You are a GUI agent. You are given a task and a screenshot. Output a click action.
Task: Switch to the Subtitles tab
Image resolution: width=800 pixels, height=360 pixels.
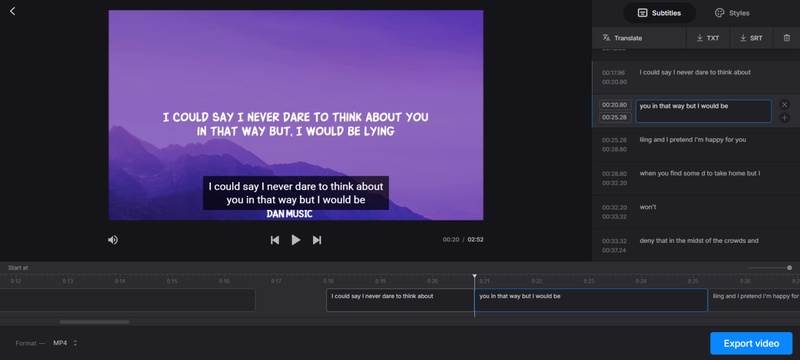(x=659, y=13)
